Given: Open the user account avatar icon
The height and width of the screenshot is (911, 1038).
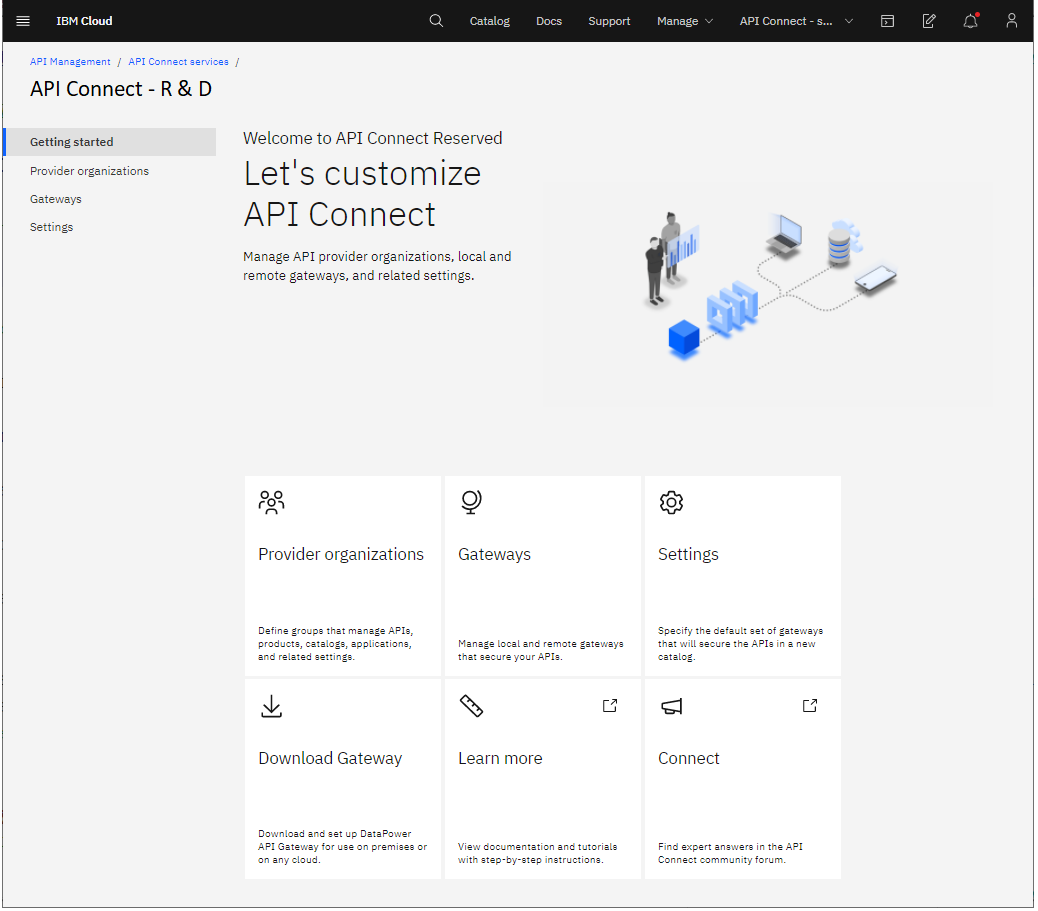Looking at the screenshot, I should [x=1011, y=20].
